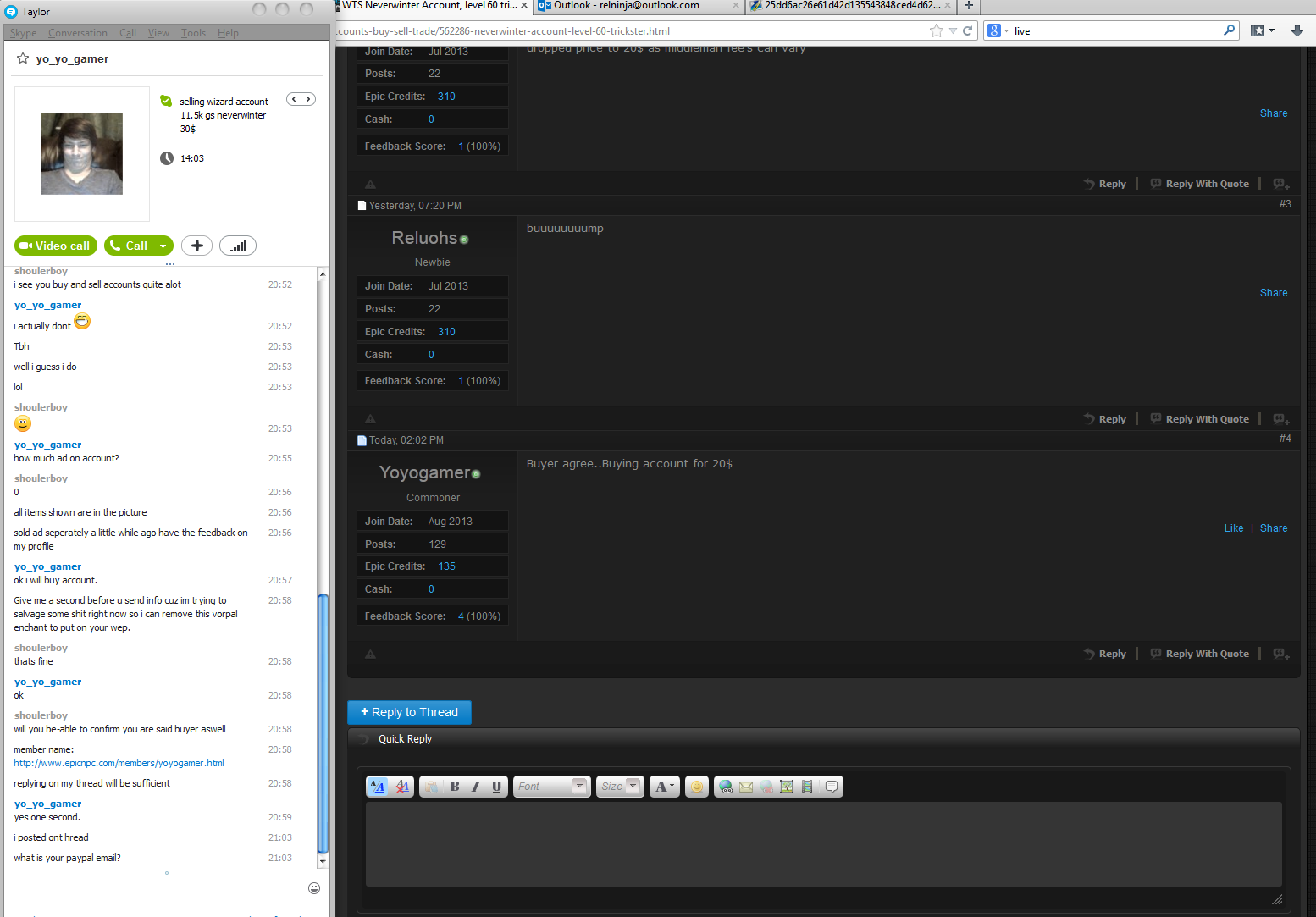Image resolution: width=1316 pixels, height=917 pixels.
Task: Click the Feedback Score 4 for Yoyogamer
Action: coord(461,616)
